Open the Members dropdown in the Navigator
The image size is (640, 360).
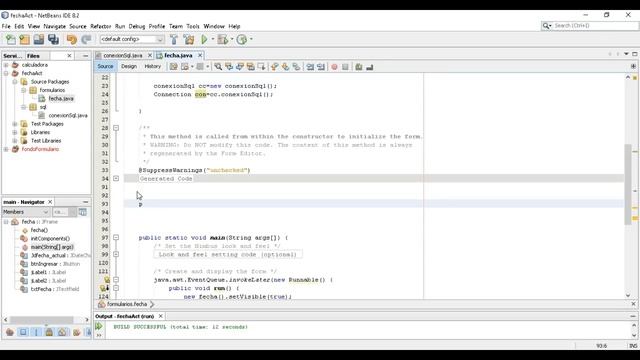click(x=45, y=212)
